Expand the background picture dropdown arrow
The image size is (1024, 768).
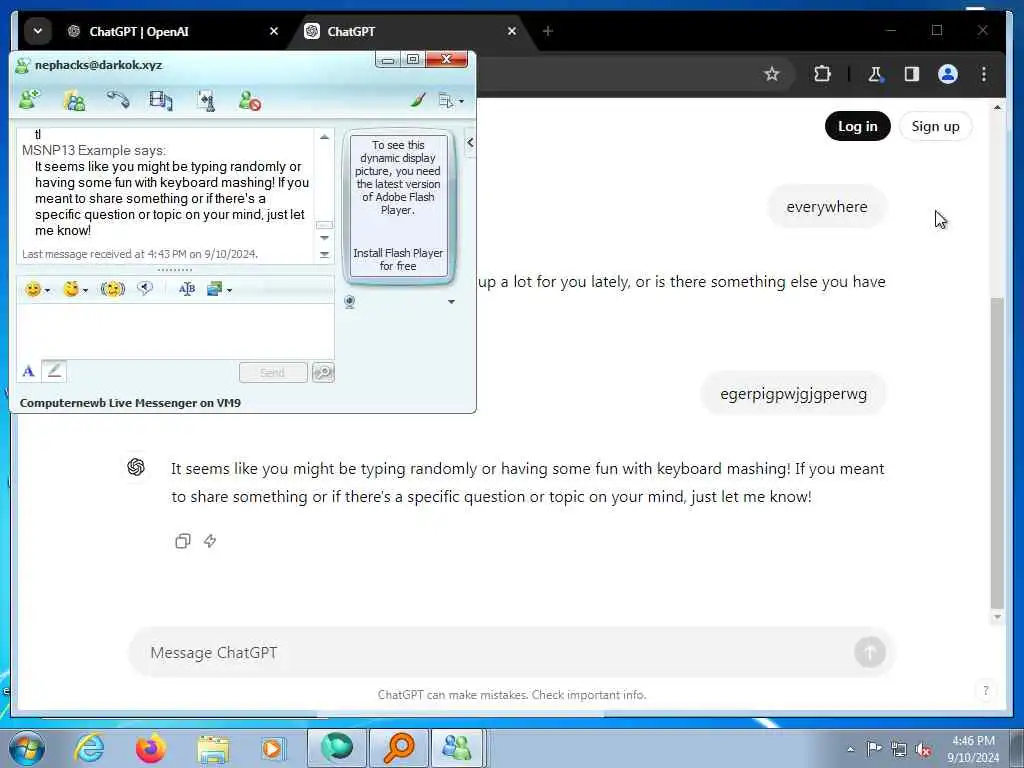click(229, 290)
